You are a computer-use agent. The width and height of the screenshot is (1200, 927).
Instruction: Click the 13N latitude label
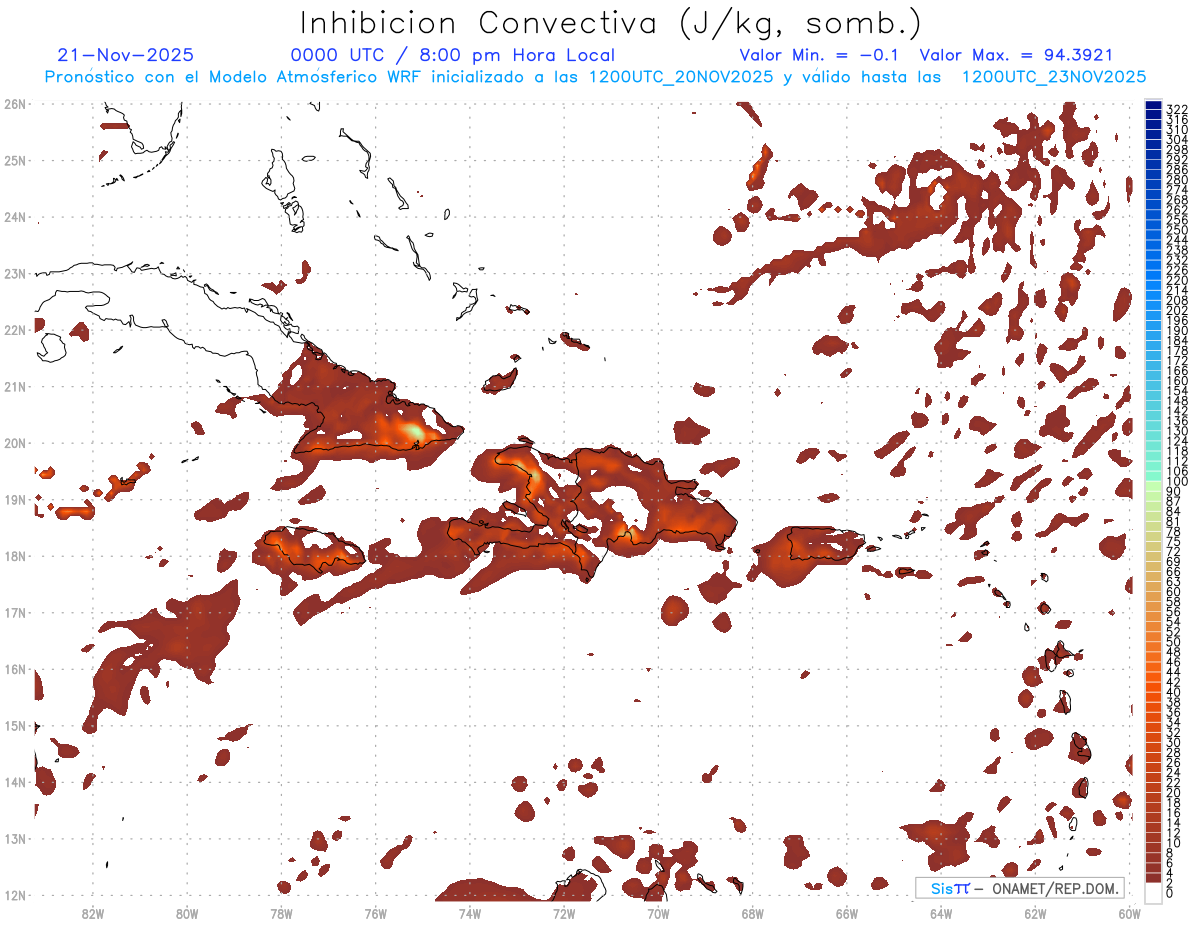point(15,838)
